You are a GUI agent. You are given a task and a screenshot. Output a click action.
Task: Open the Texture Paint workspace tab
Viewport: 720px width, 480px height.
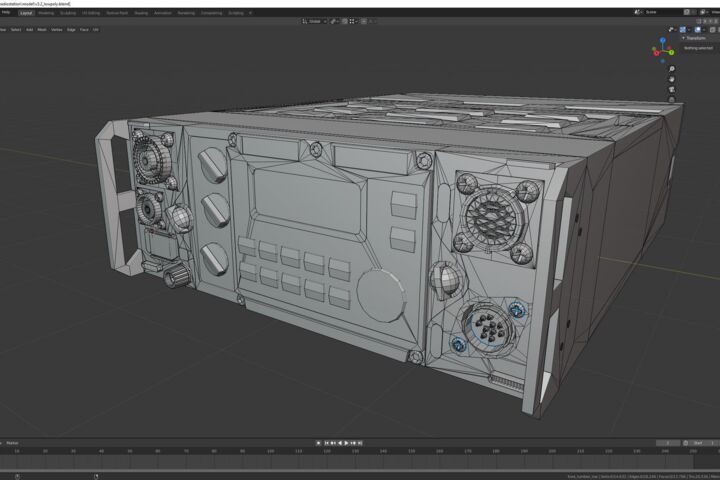117,13
